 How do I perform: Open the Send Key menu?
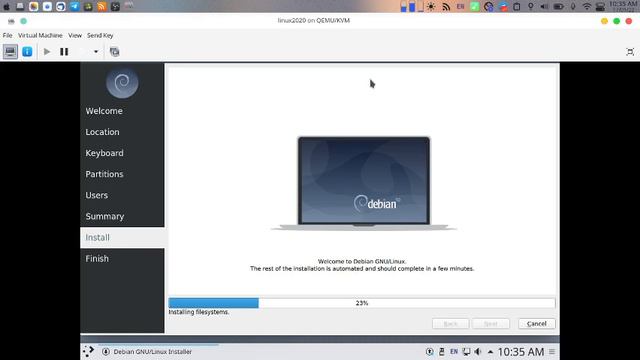click(x=100, y=36)
